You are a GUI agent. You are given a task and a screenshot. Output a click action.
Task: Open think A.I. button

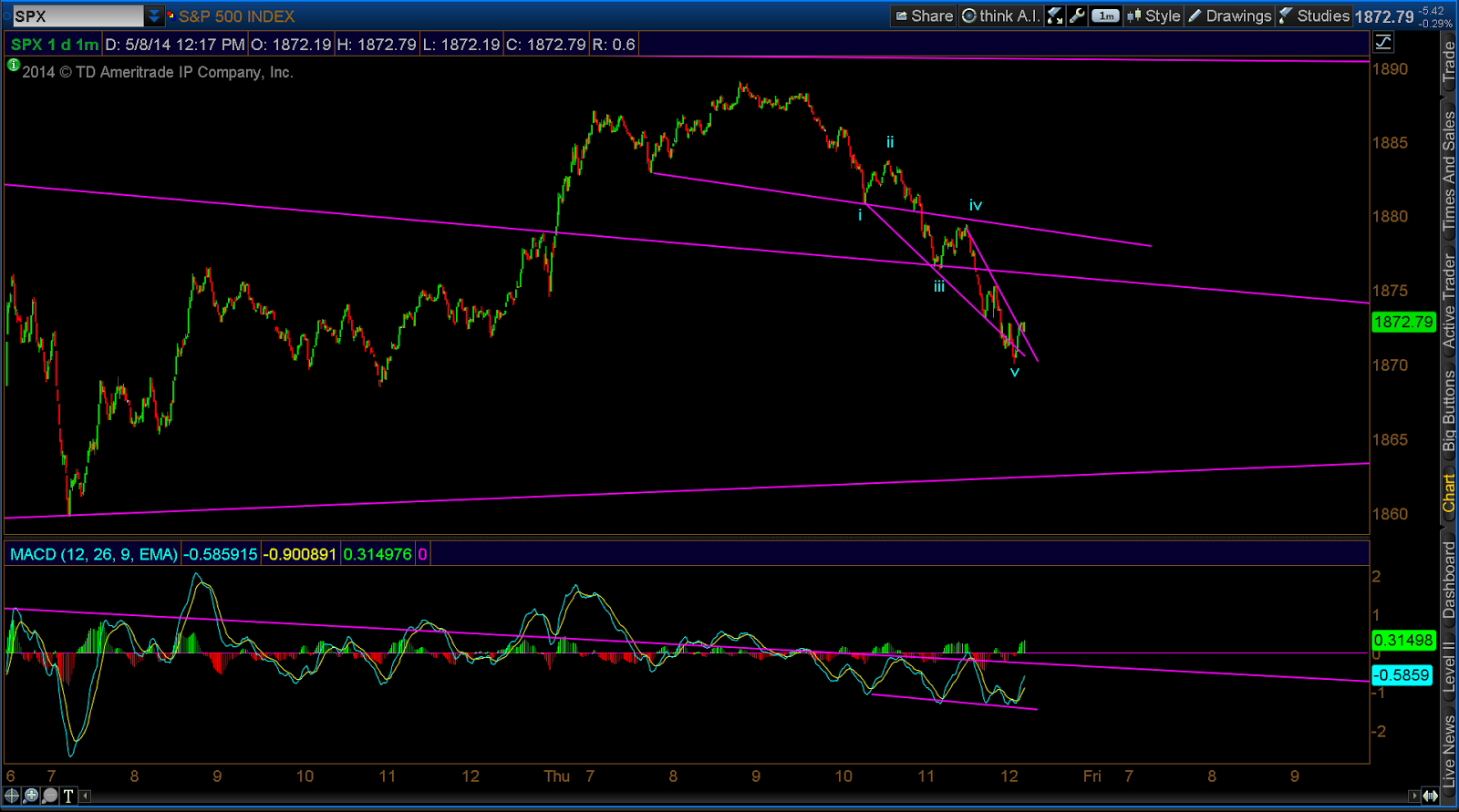click(x=1000, y=15)
